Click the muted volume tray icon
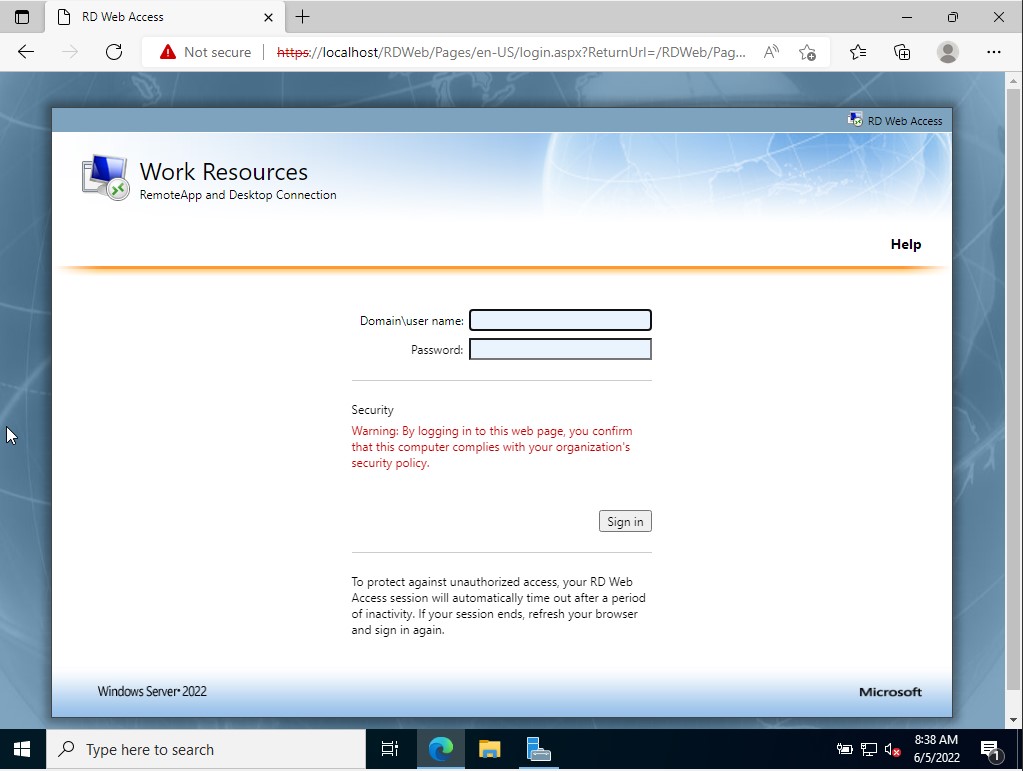This screenshot has height=771, width=1023. pyautogui.click(x=893, y=749)
